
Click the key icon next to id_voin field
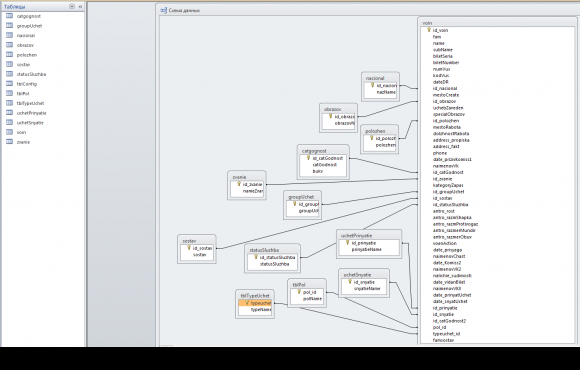tap(429, 30)
